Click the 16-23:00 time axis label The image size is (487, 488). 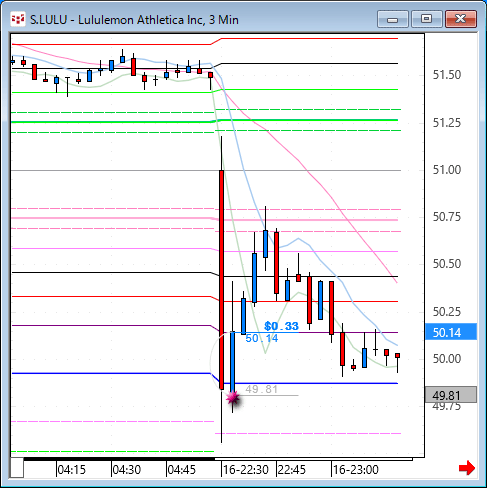pos(356,470)
